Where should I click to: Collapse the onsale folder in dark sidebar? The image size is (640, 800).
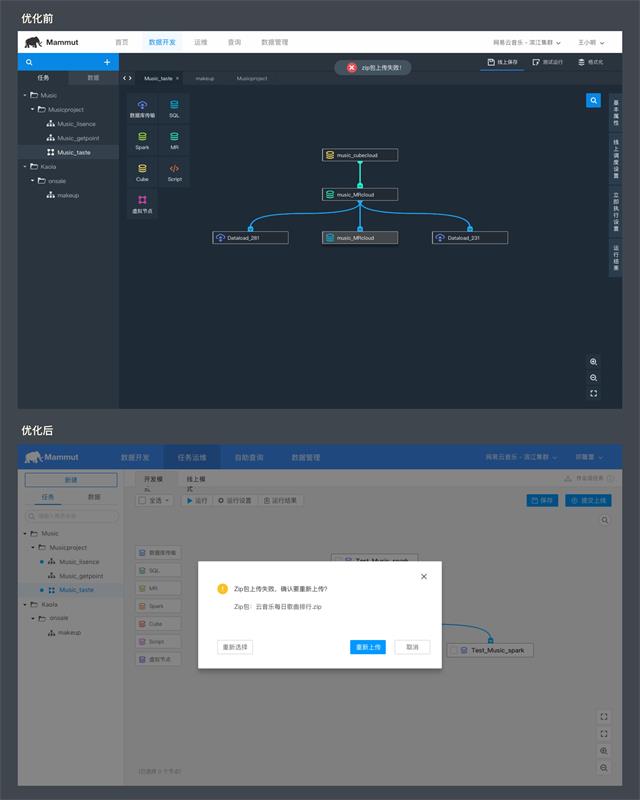tap(32, 181)
